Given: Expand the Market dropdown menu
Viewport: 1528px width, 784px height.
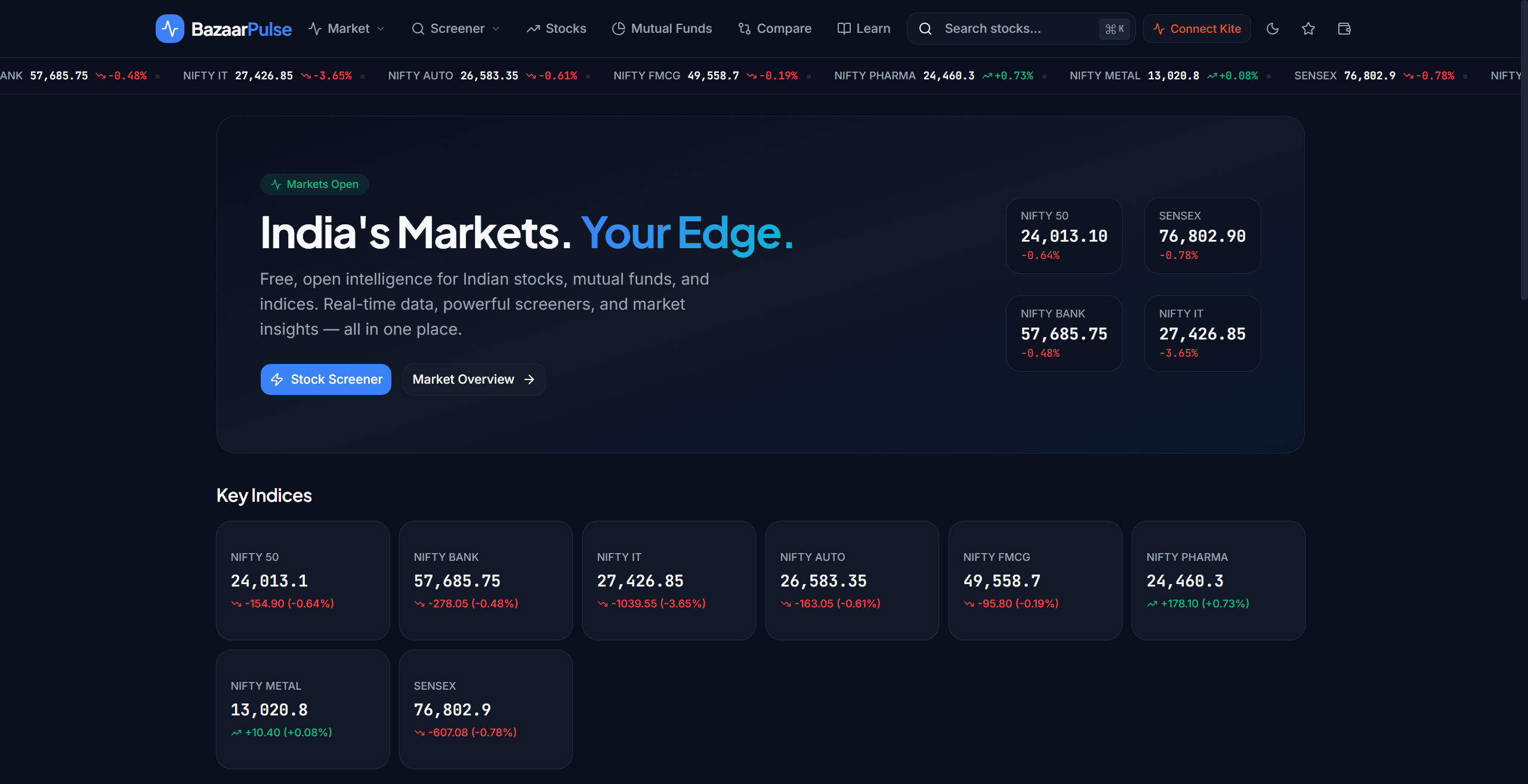Looking at the screenshot, I should click(347, 29).
